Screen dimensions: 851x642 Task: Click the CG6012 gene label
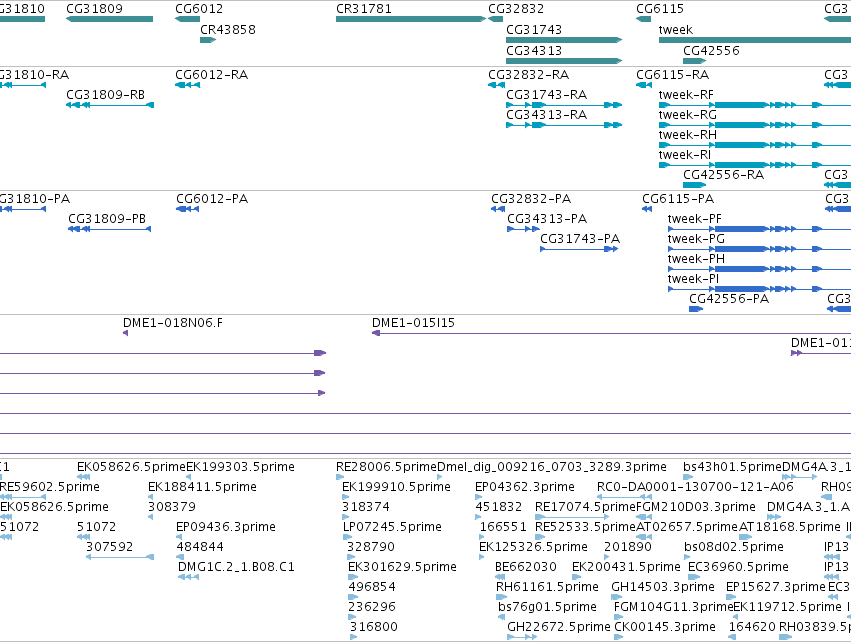tap(199, 9)
